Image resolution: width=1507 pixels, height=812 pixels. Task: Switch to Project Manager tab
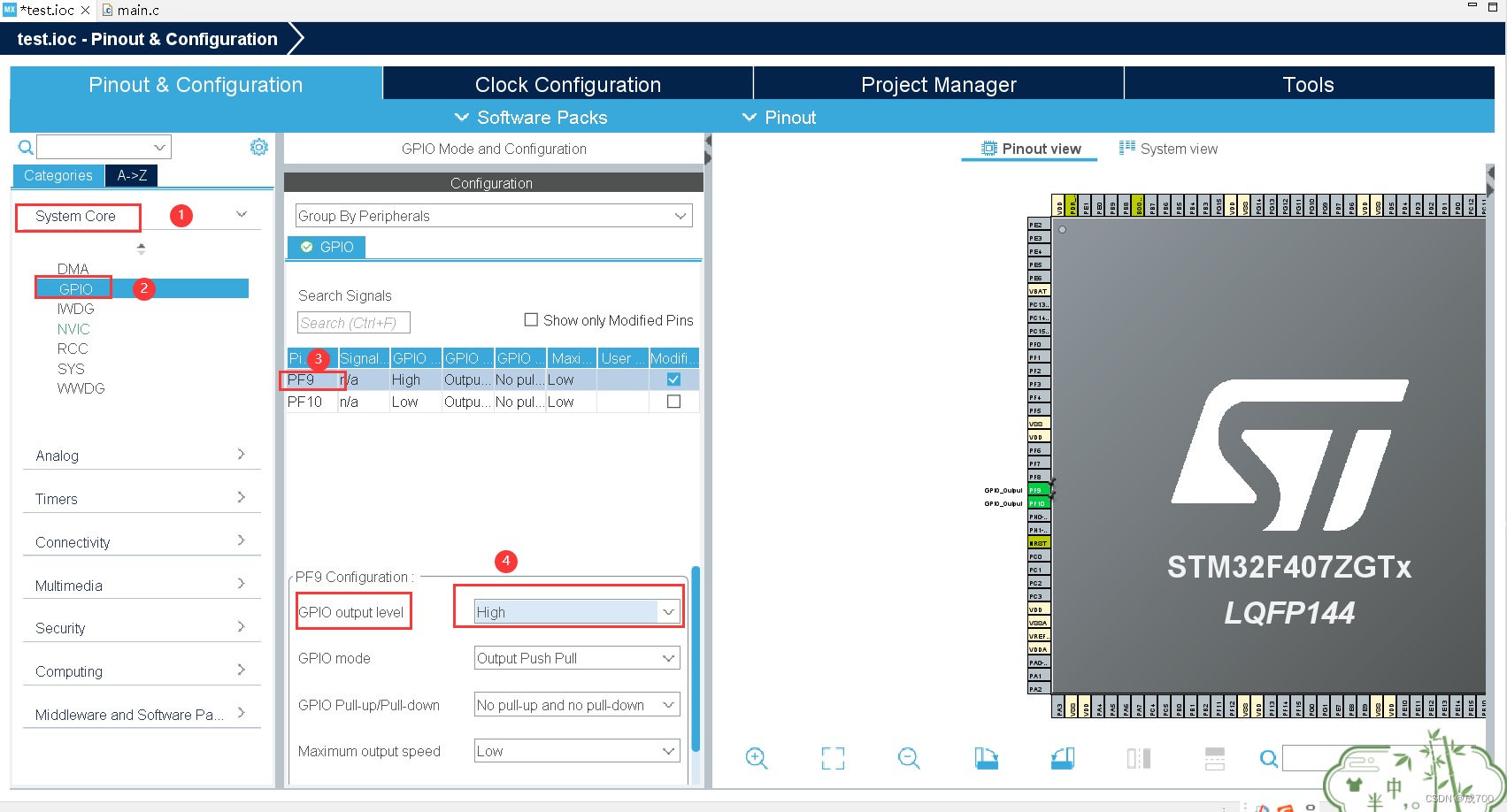(939, 84)
